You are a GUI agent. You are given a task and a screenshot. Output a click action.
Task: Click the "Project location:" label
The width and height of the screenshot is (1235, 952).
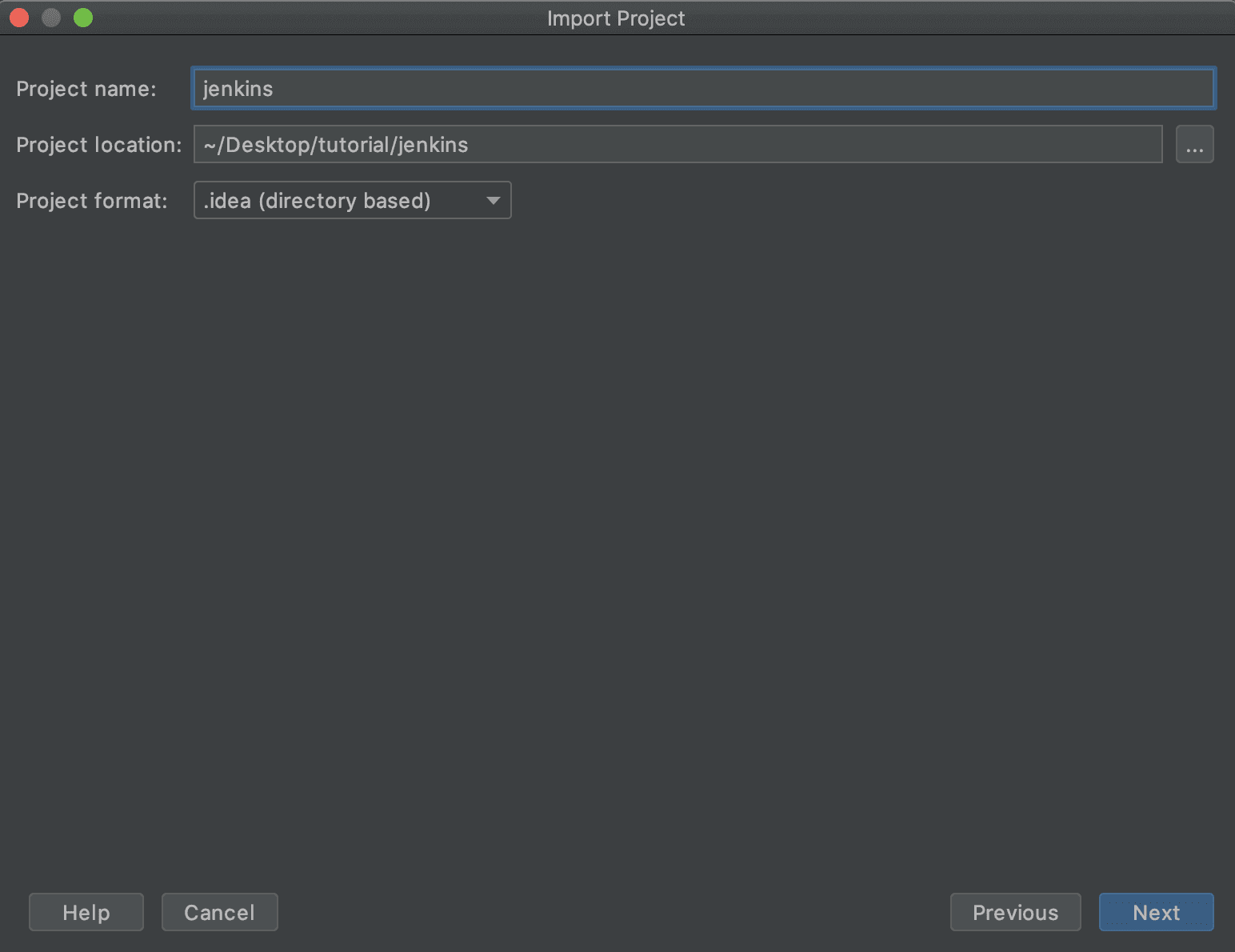99,145
